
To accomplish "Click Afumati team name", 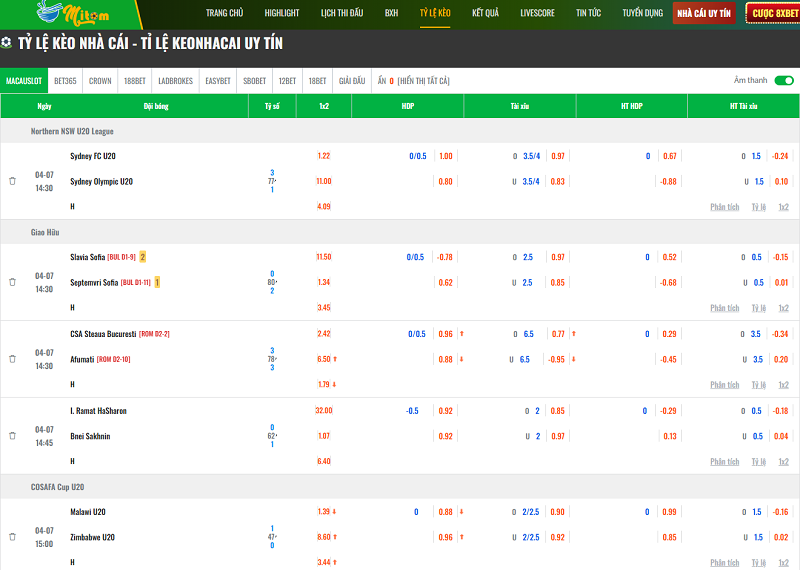I will pos(82,359).
